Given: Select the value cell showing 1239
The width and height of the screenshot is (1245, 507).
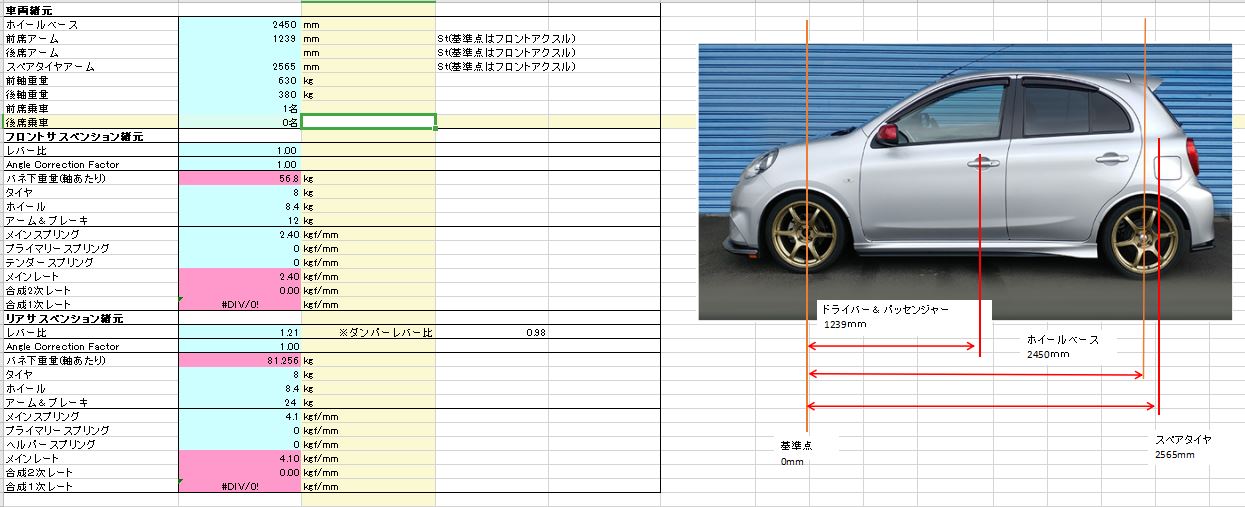Looking at the screenshot, I should click(240, 38).
